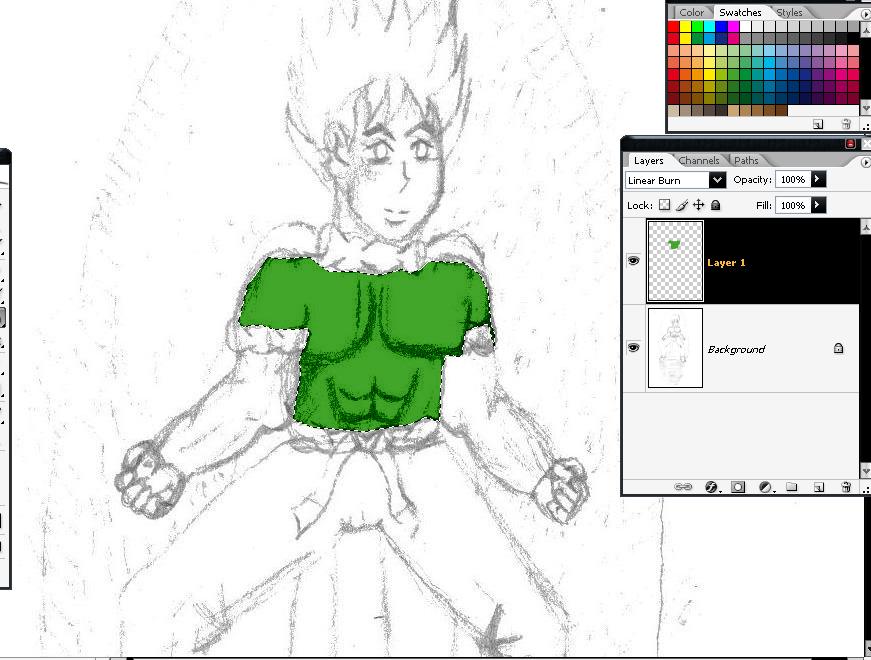Pick the pure red swatch
Viewport: 871px width, 660px height.
tap(673, 27)
